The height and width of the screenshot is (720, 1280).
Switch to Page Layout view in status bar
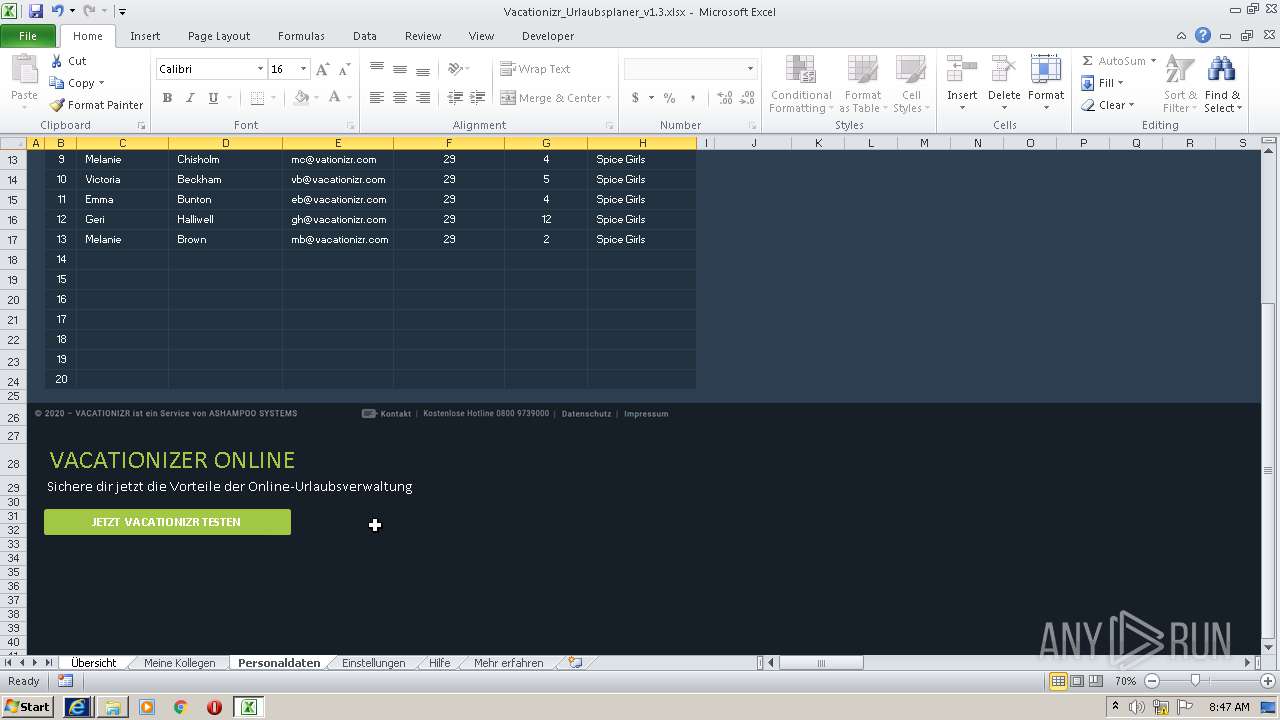point(1077,681)
